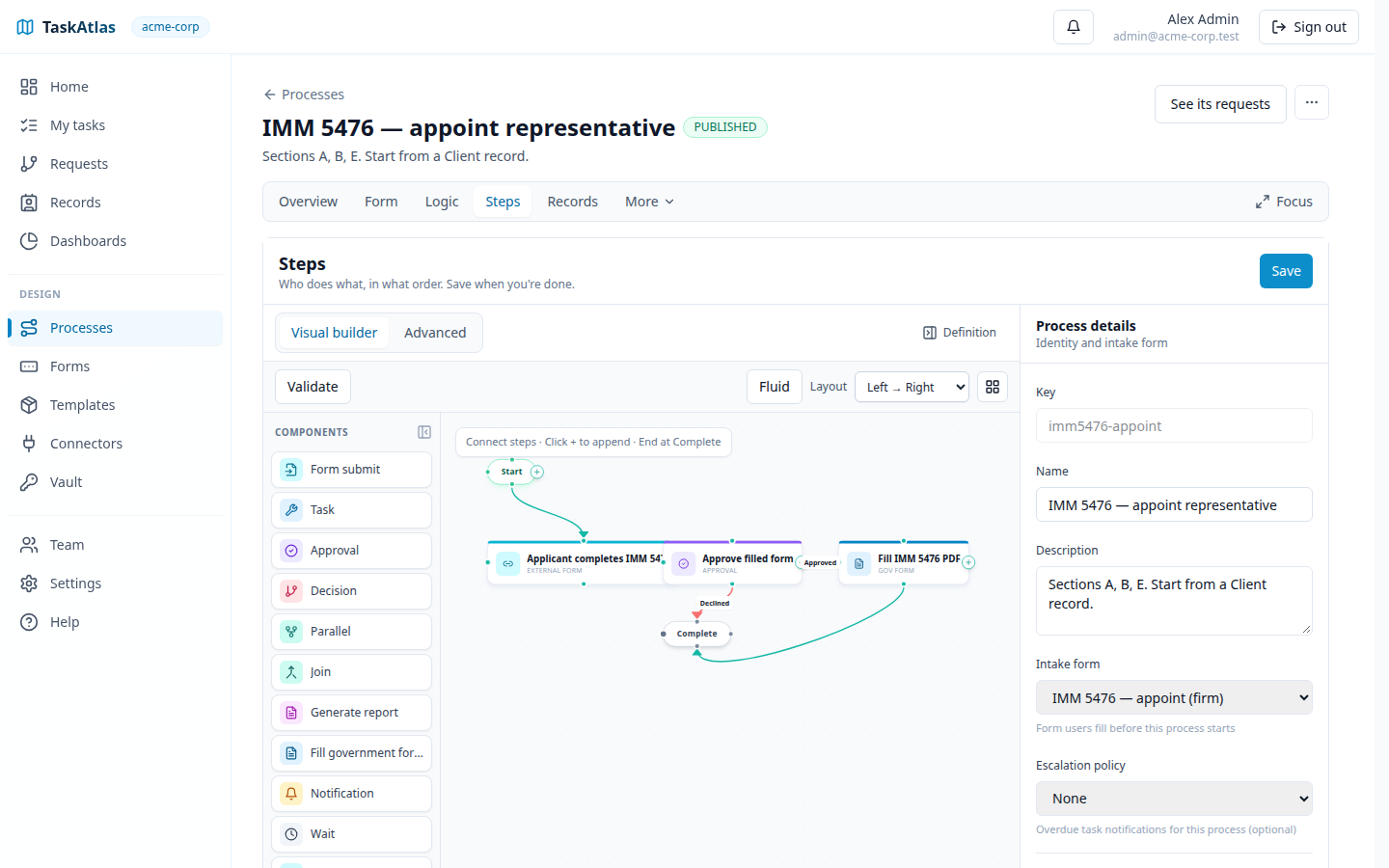Viewport: 1389px width, 868px height.
Task: Select the Task component
Action: tap(351, 510)
